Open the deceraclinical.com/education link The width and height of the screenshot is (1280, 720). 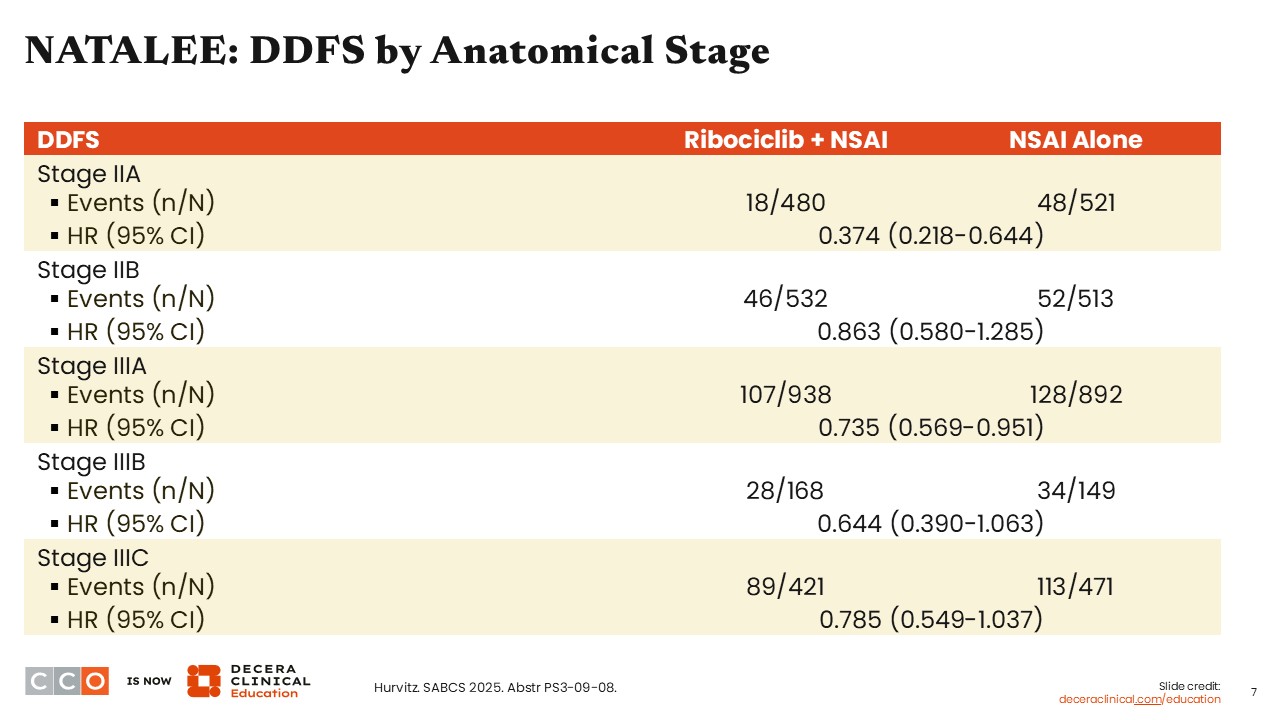[x=1139, y=699]
